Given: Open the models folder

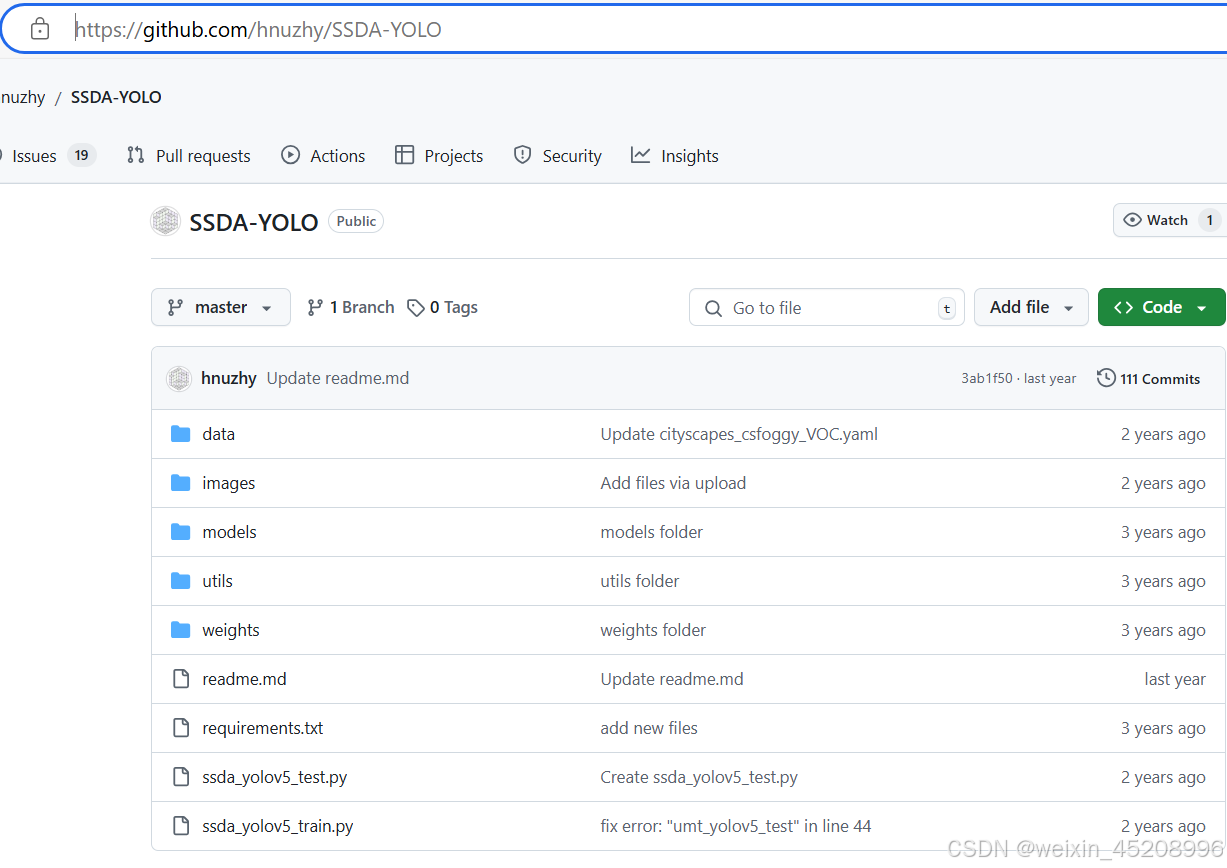Looking at the screenshot, I should pos(229,532).
